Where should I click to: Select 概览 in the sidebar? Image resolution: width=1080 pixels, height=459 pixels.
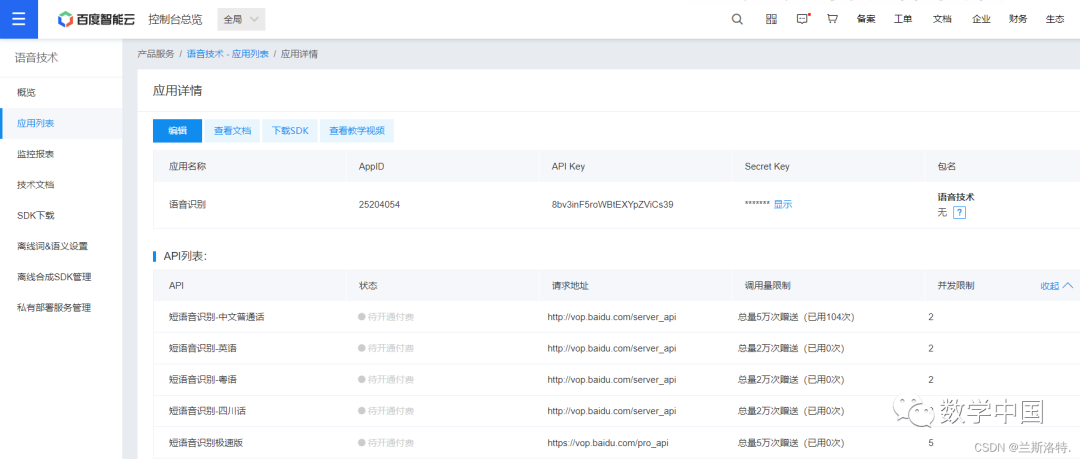coord(61,92)
